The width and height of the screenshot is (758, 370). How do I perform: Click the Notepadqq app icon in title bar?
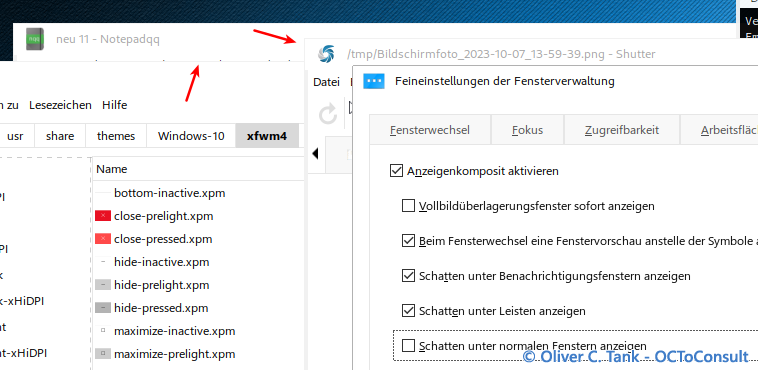(35, 39)
